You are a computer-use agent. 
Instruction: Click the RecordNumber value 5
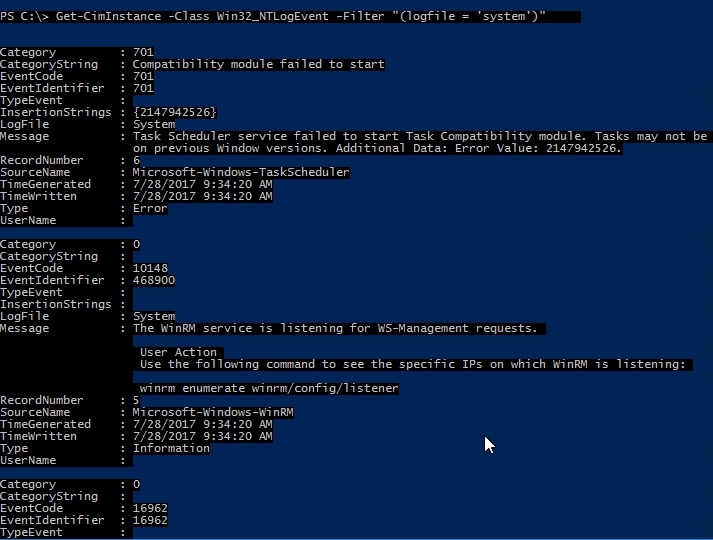point(136,400)
